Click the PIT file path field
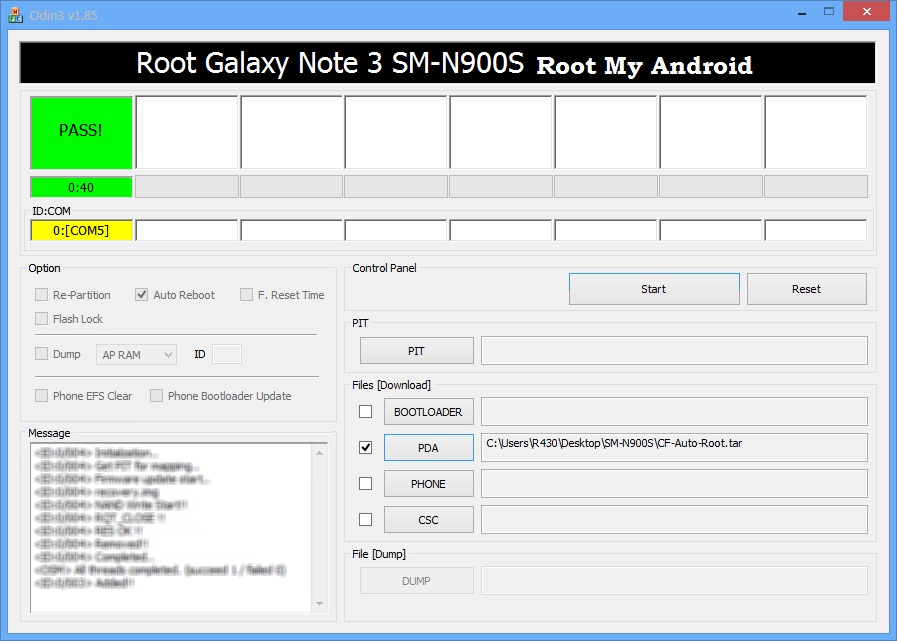 (674, 351)
